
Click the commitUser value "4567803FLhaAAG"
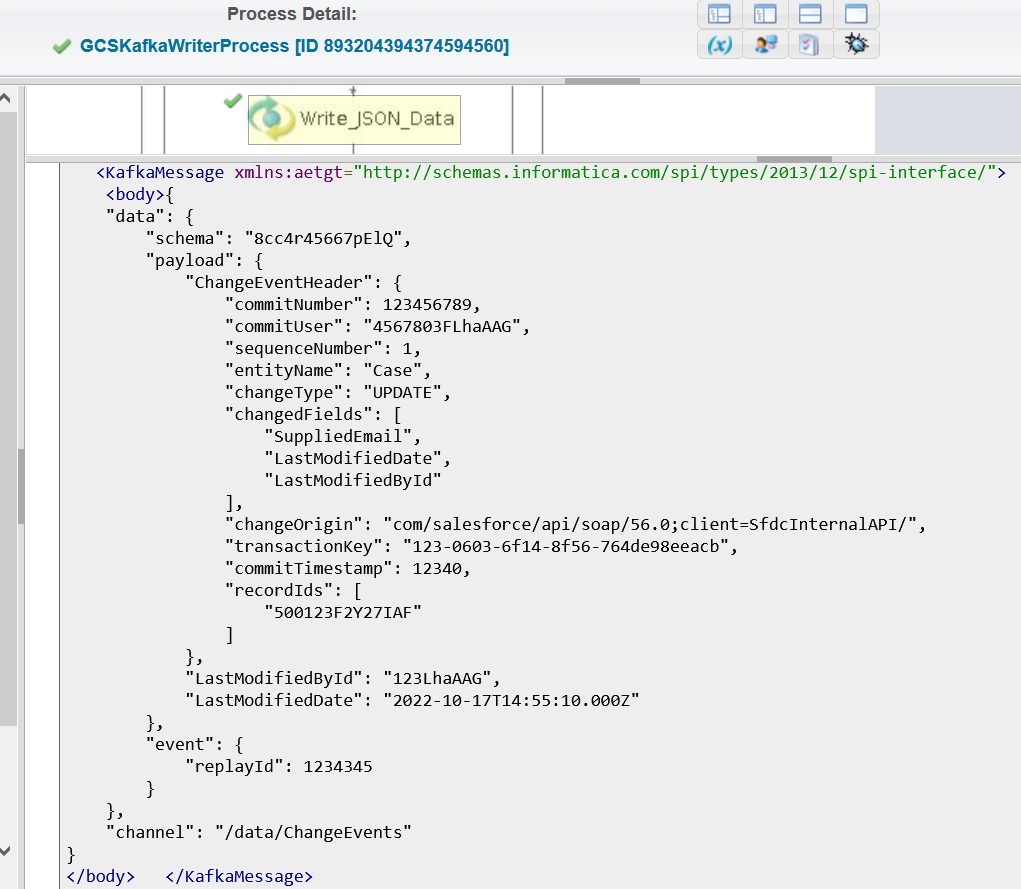pos(443,326)
